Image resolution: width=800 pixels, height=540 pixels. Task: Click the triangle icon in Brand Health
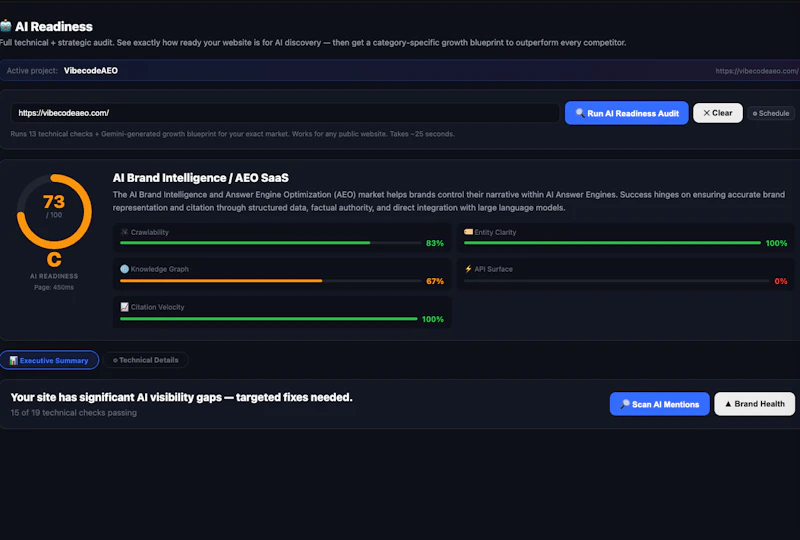(x=728, y=404)
